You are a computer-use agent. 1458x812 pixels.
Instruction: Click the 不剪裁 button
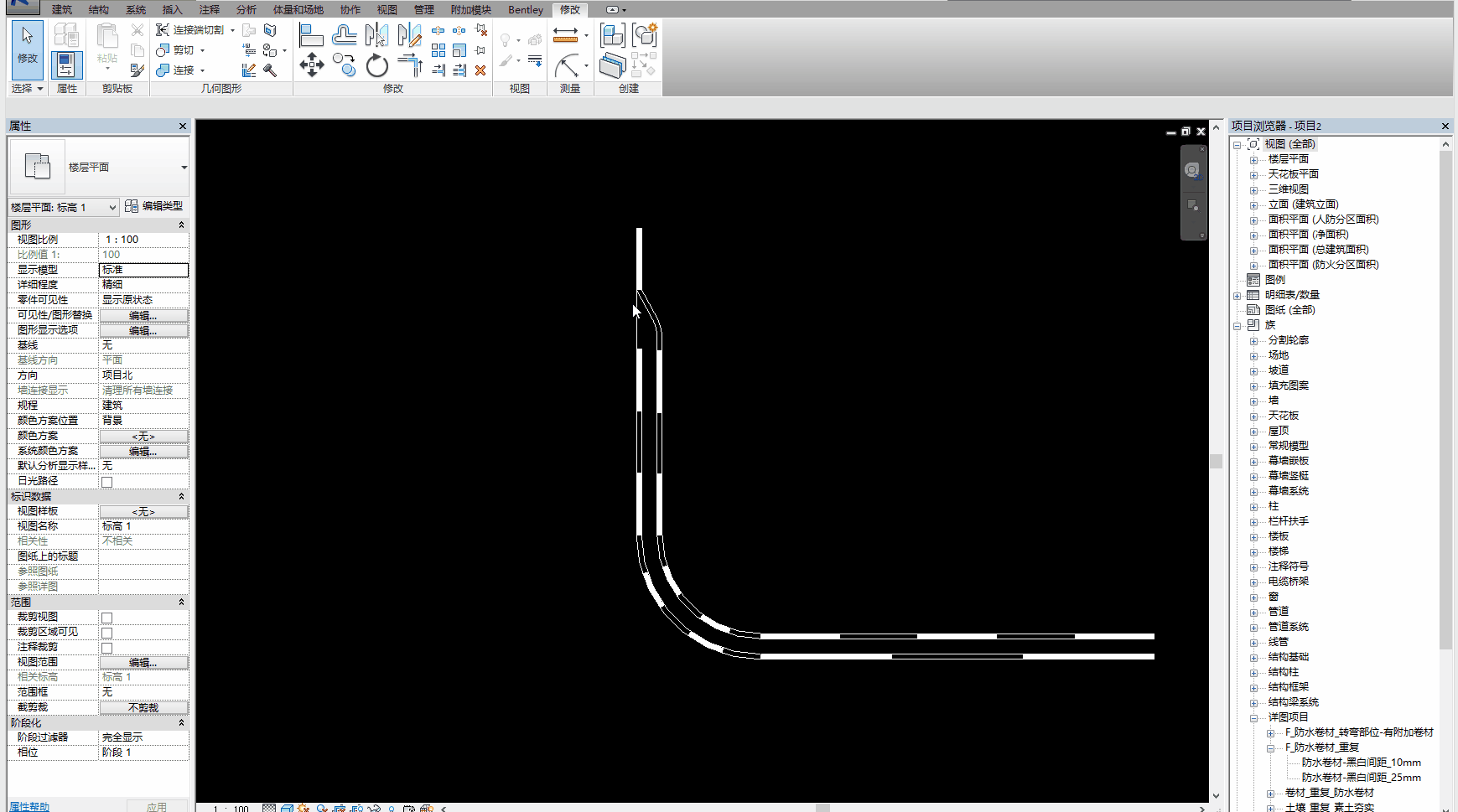(x=143, y=708)
